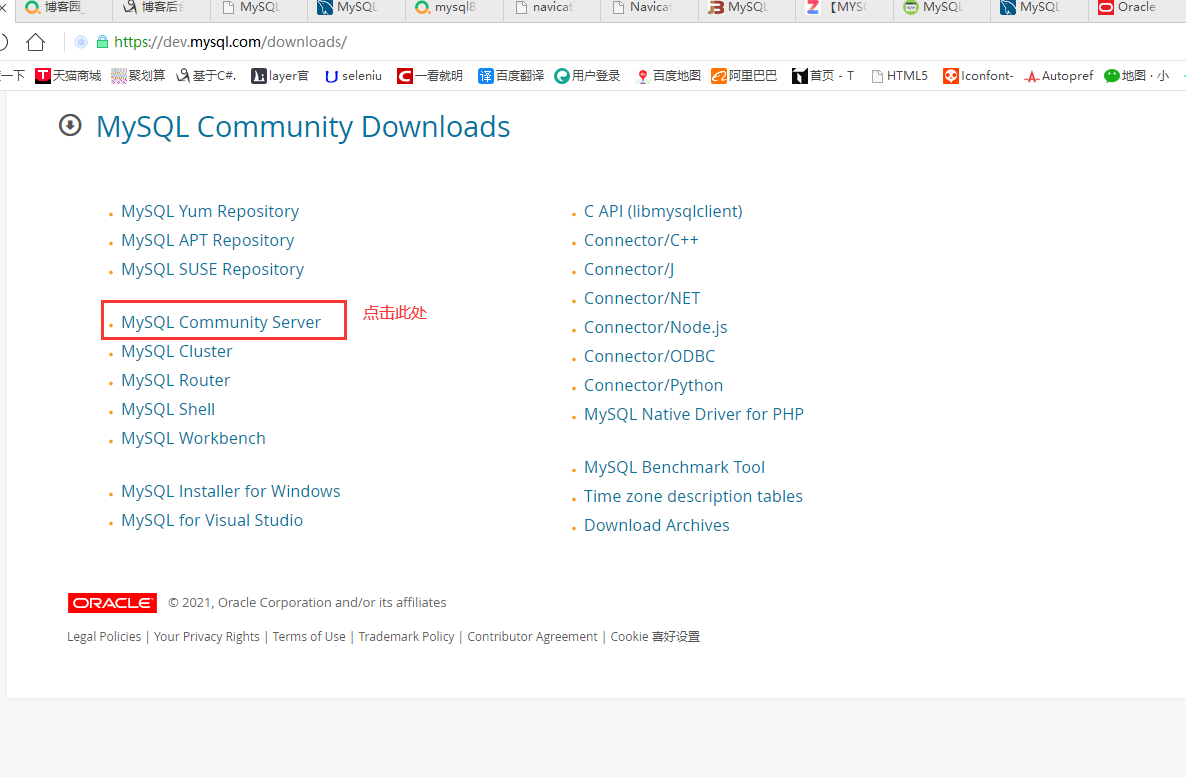Open Contributor Agreement footer link
1186x777 pixels.
tap(532, 636)
